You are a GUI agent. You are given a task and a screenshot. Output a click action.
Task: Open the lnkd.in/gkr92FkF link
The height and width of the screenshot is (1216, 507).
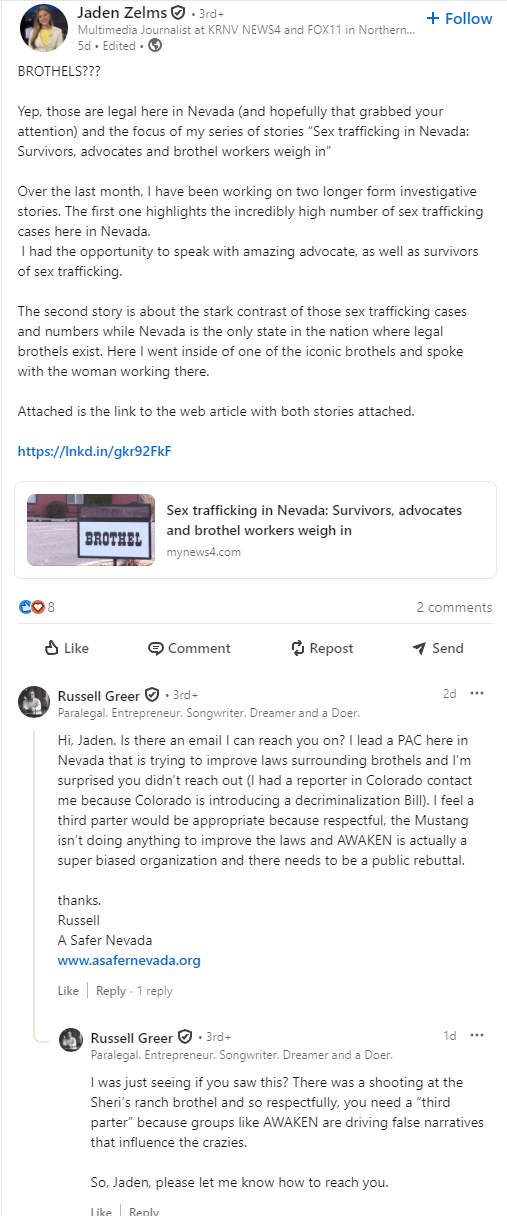tap(94, 451)
